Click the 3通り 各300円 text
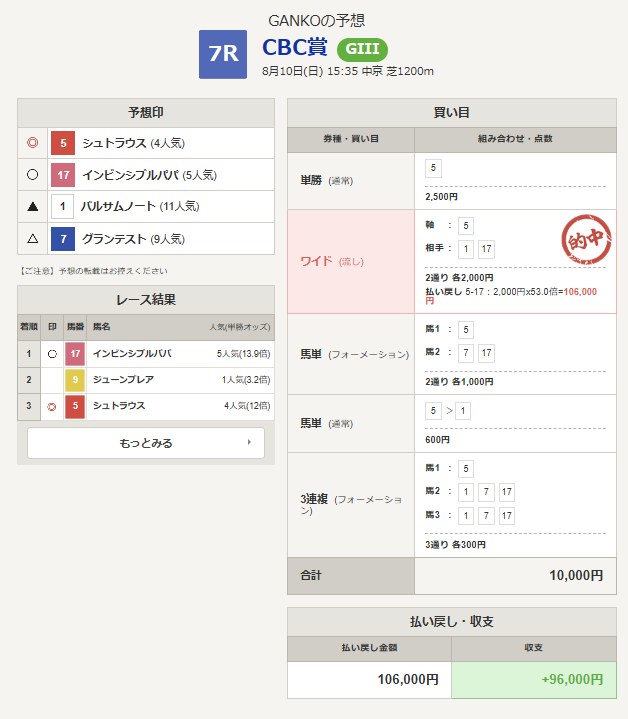The width and height of the screenshot is (628, 719). pos(455,545)
